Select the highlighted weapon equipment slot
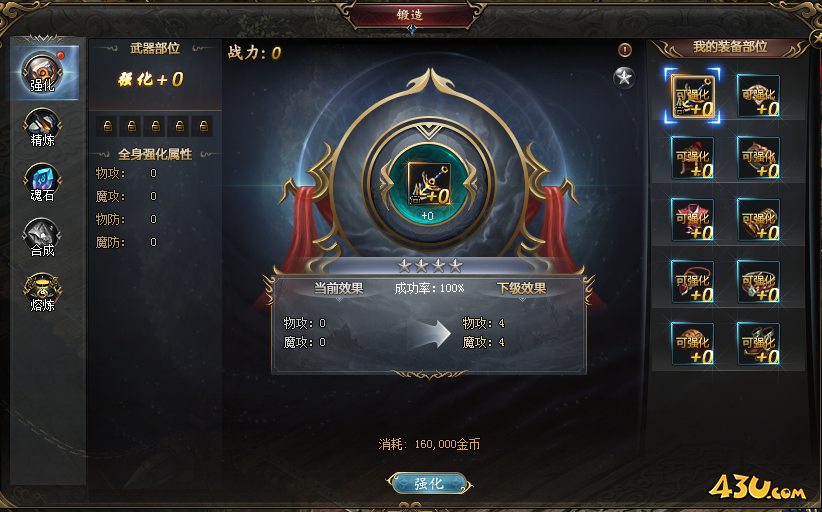 692,96
